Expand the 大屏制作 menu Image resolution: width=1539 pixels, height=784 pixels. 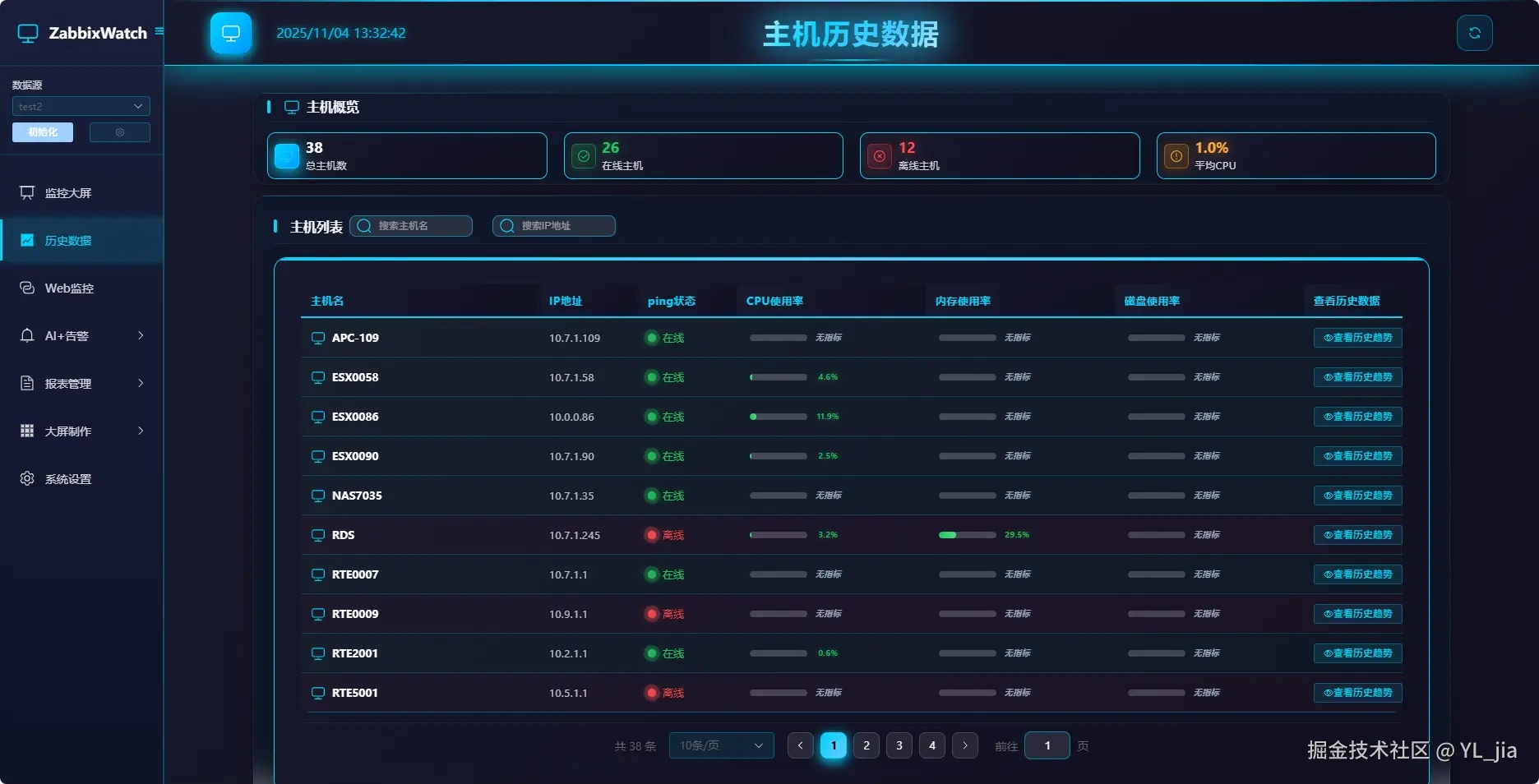click(x=82, y=431)
